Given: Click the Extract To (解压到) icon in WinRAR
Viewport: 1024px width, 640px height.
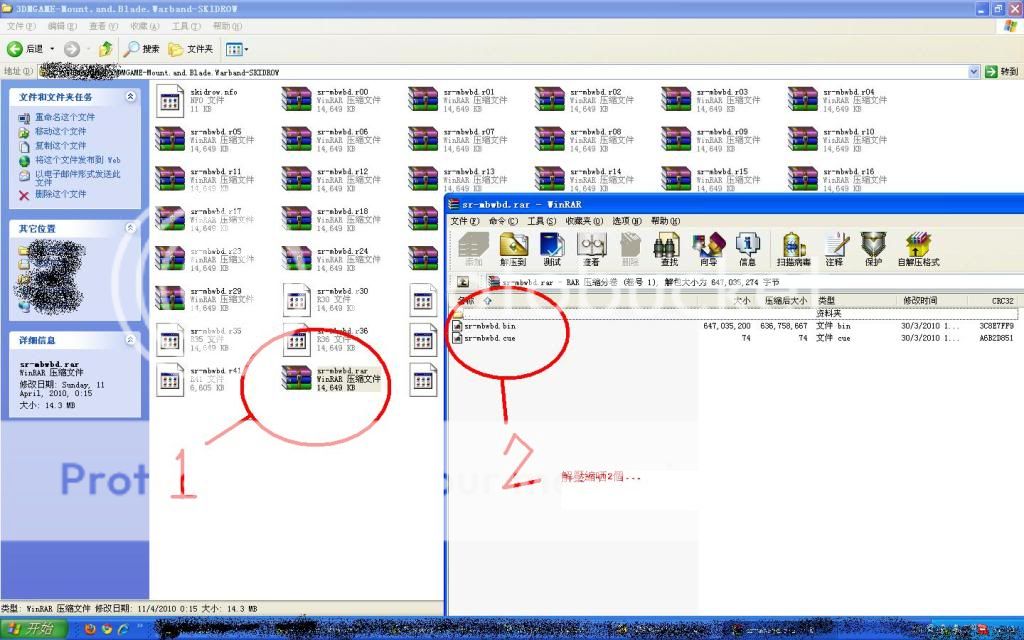Looking at the screenshot, I should point(513,248).
